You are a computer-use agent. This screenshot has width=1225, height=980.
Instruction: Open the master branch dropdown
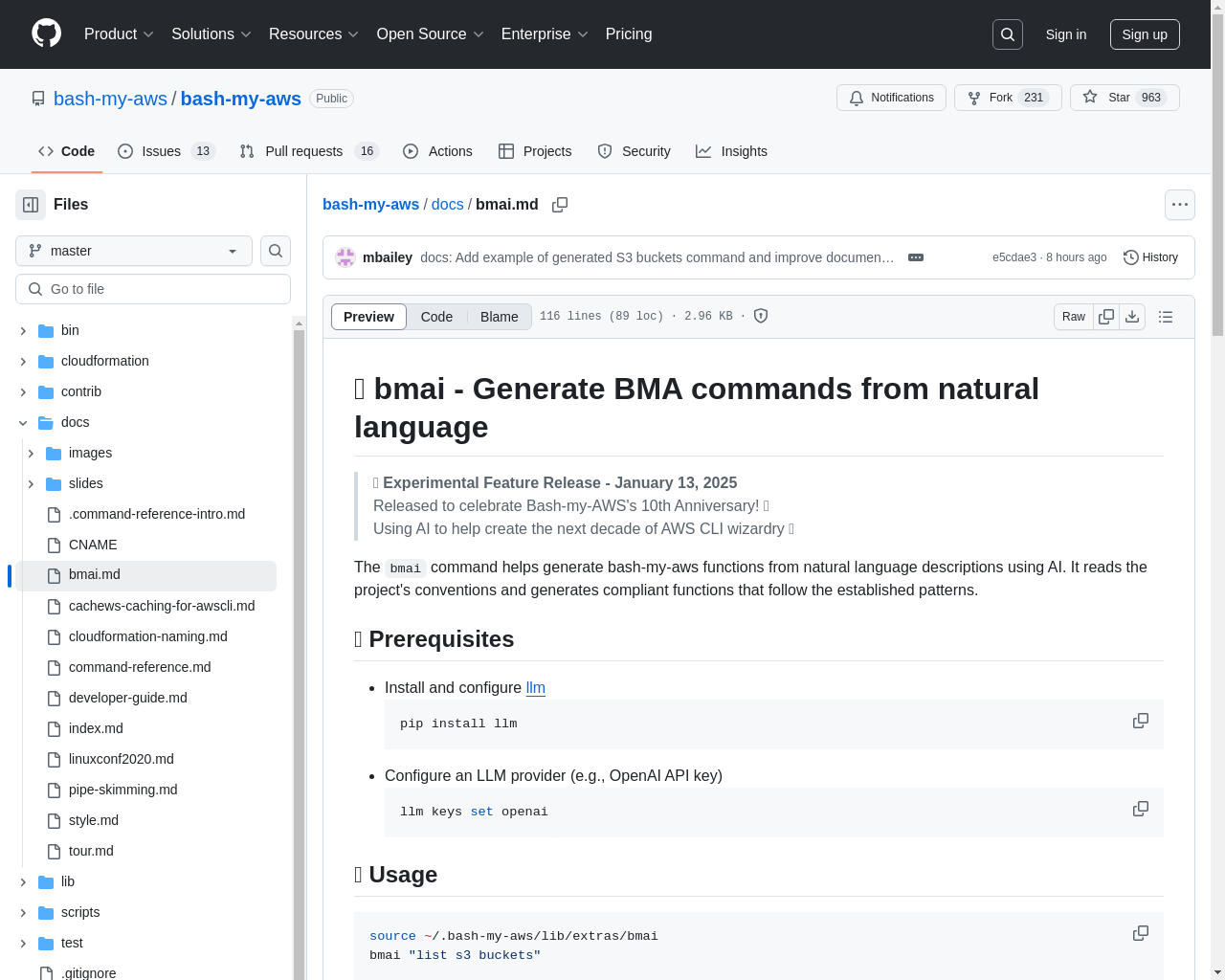pyautogui.click(x=134, y=251)
